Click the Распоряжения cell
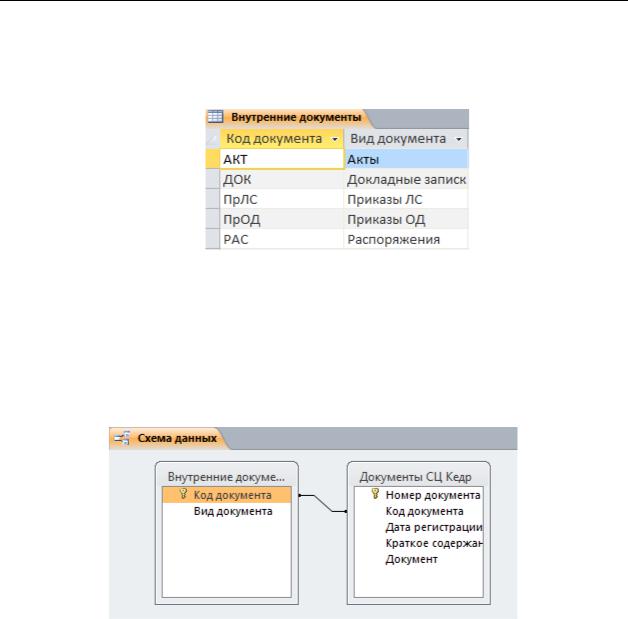Image resolution: width=628 pixels, height=619 pixels. pos(406,239)
